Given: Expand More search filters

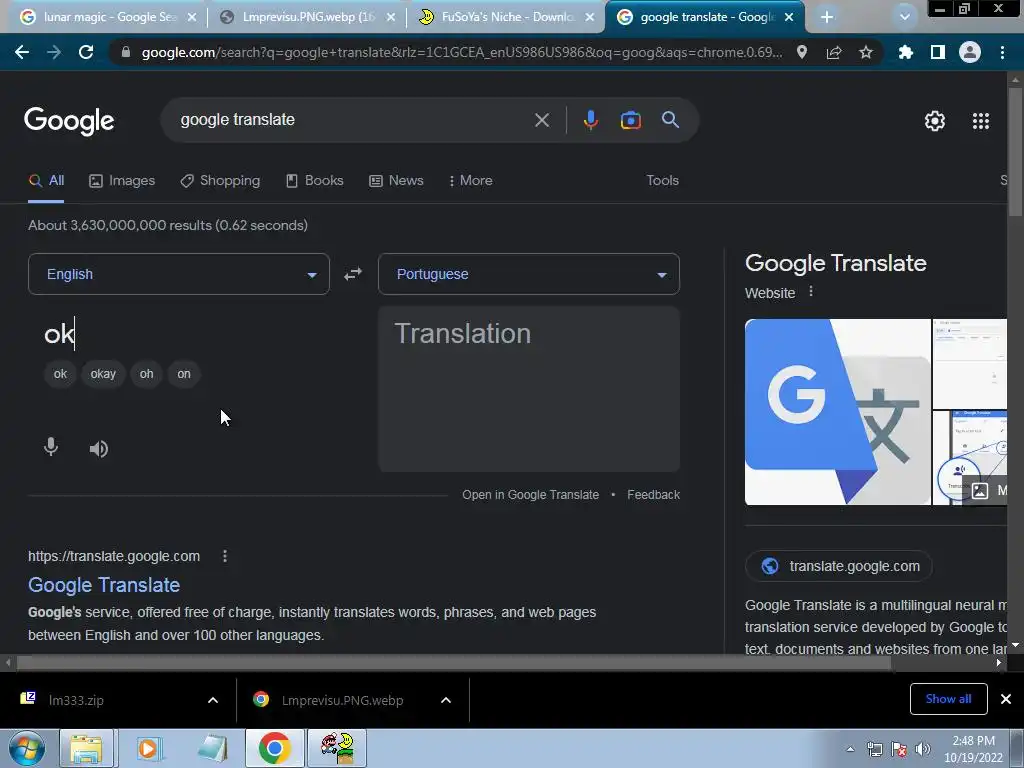Looking at the screenshot, I should [x=471, y=181].
